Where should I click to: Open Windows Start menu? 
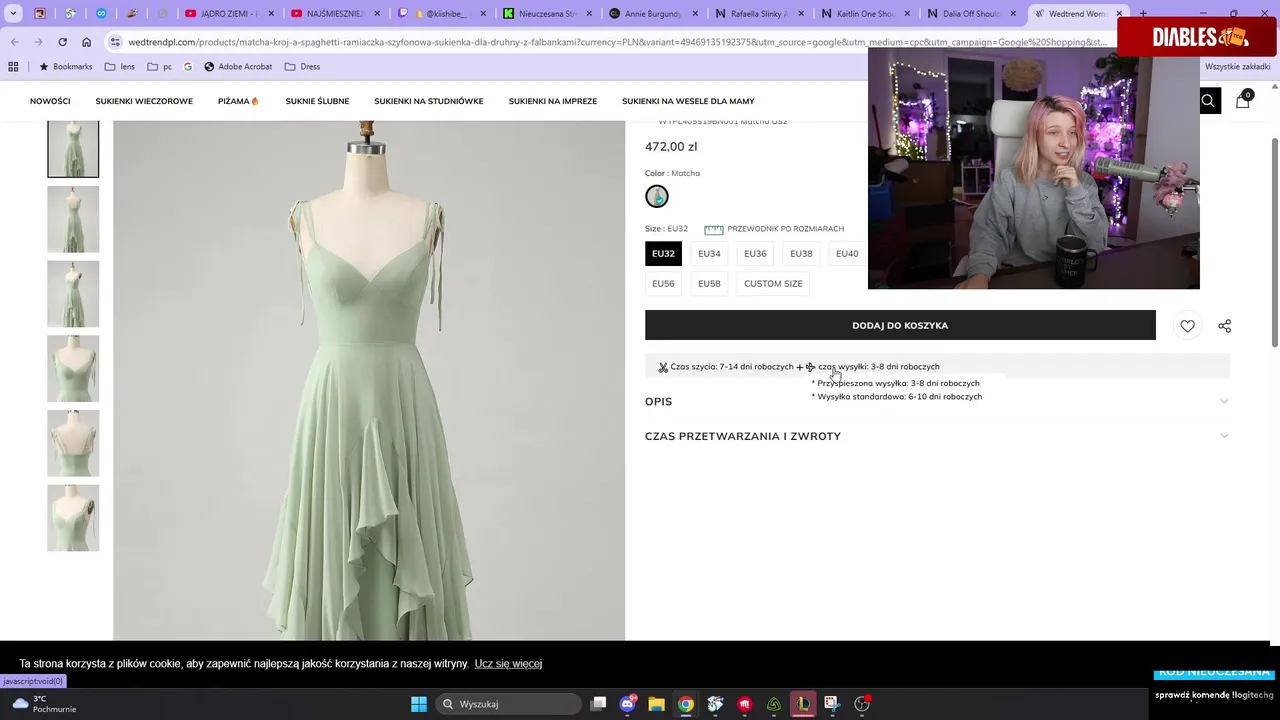point(419,704)
